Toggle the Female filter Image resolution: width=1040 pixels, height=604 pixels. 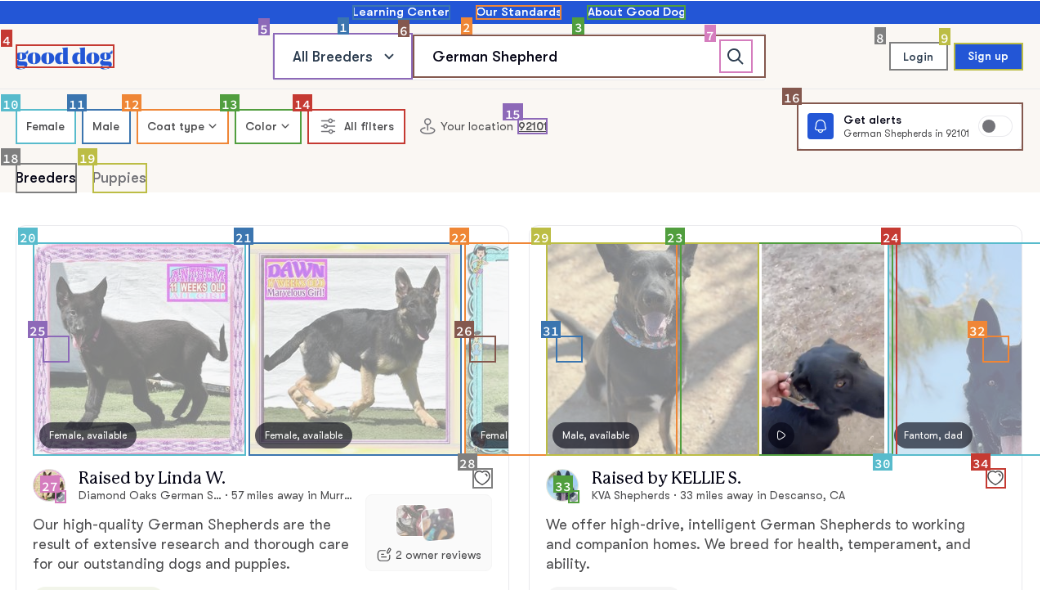click(x=44, y=126)
